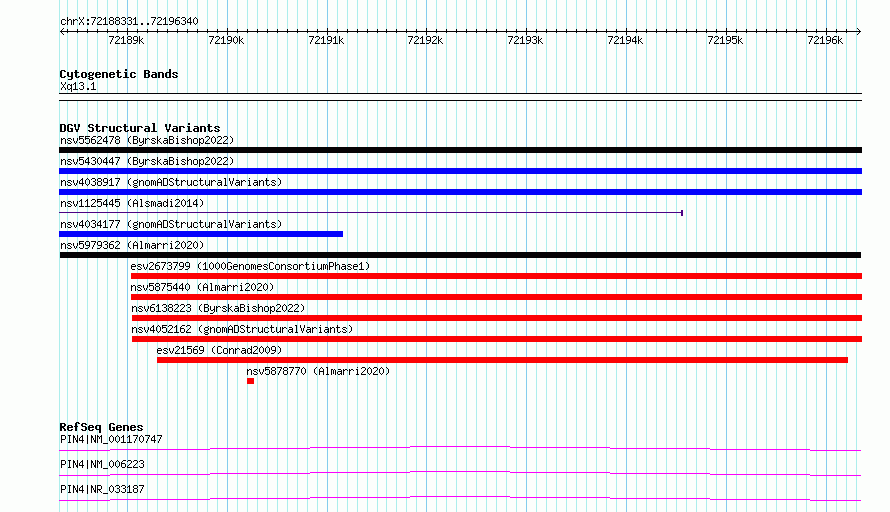
Task: Click the black bar under nsv5562478
Action: (x=460, y=150)
